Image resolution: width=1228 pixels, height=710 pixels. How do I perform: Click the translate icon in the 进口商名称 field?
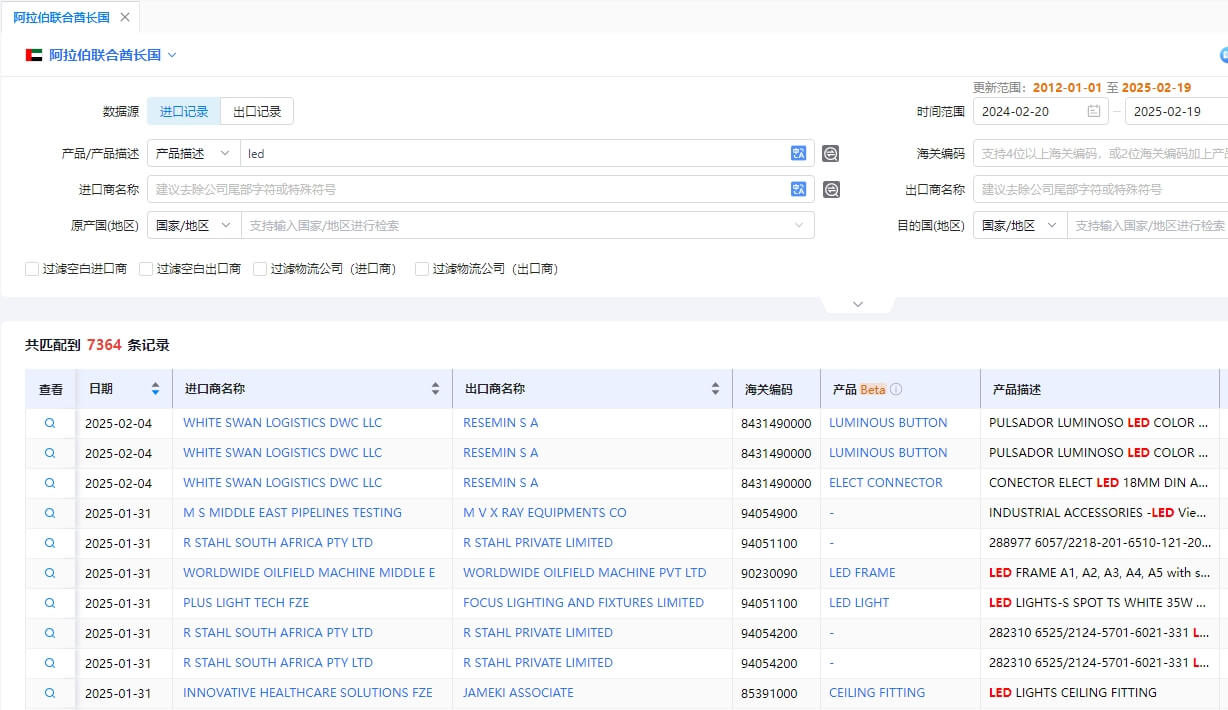(798, 189)
